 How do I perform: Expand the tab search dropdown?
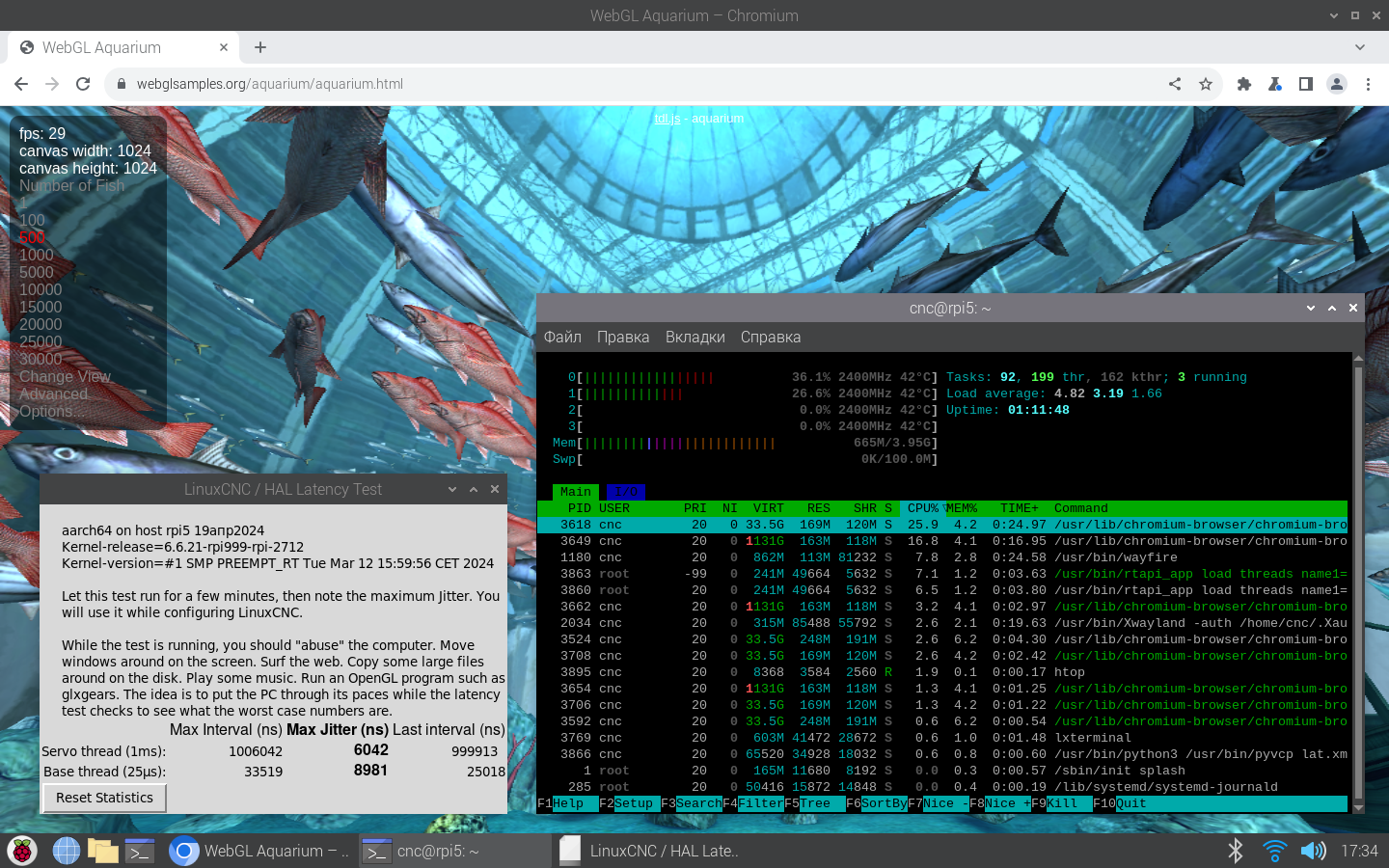pyautogui.click(x=1360, y=47)
